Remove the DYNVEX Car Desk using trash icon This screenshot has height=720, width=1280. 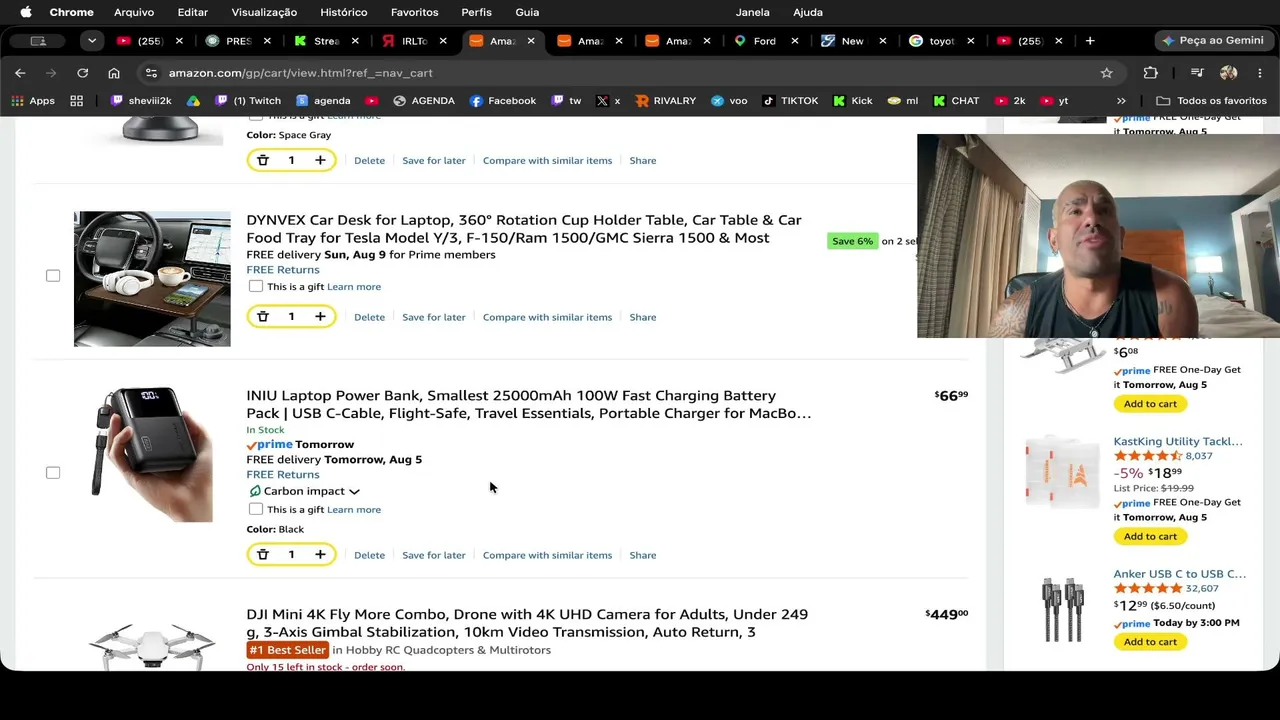(263, 317)
